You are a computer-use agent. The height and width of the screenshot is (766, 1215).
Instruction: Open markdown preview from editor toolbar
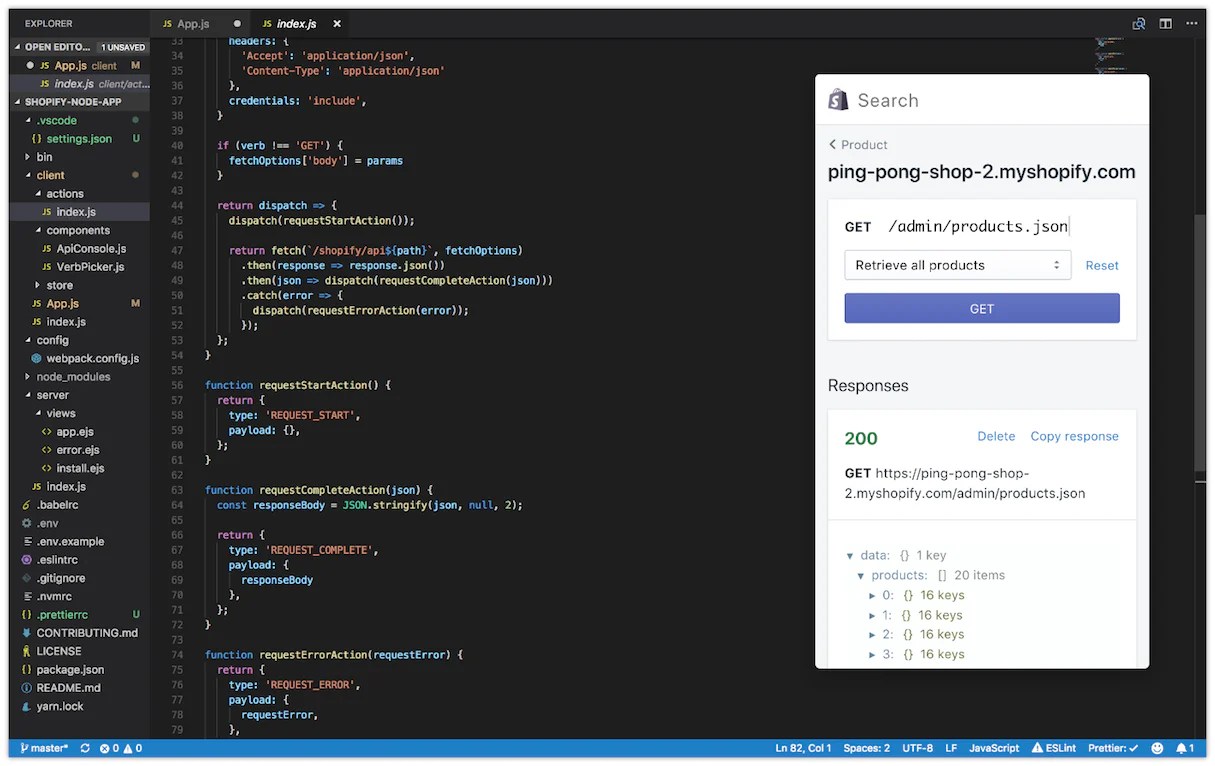pyautogui.click(x=1138, y=23)
